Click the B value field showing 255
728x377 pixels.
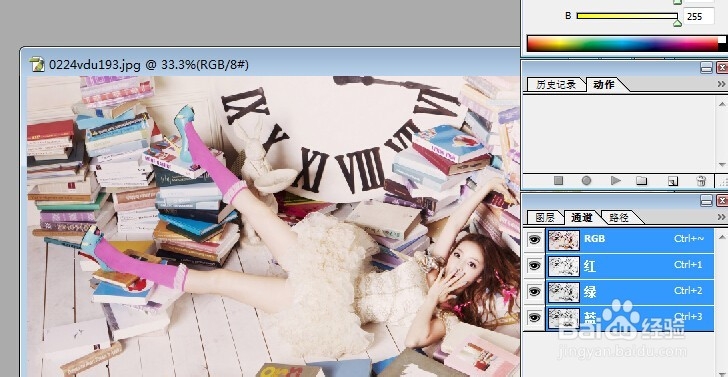pyautogui.click(x=699, y=16)
